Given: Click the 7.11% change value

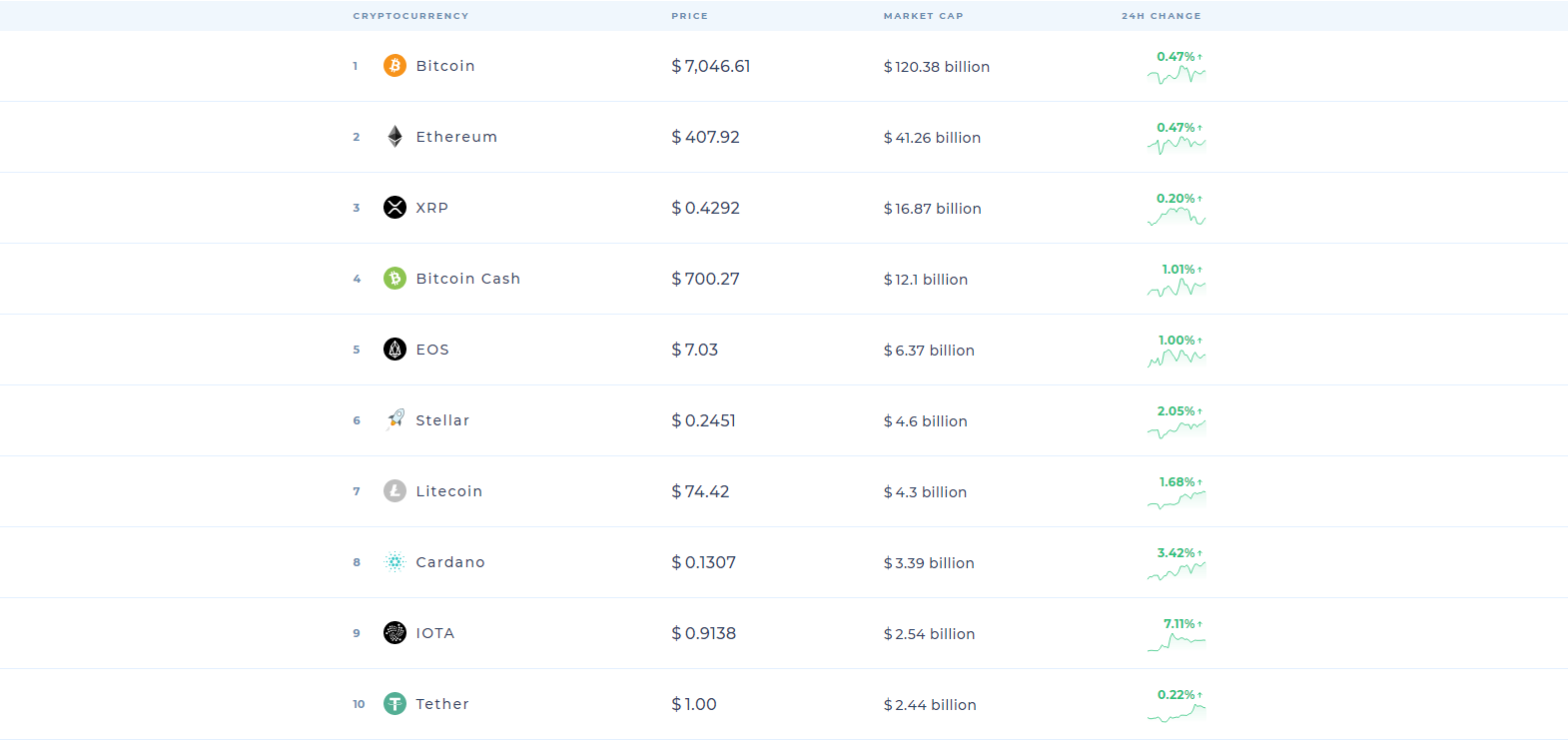Looking at the screenshot, I should click(x=1179, y=624).
